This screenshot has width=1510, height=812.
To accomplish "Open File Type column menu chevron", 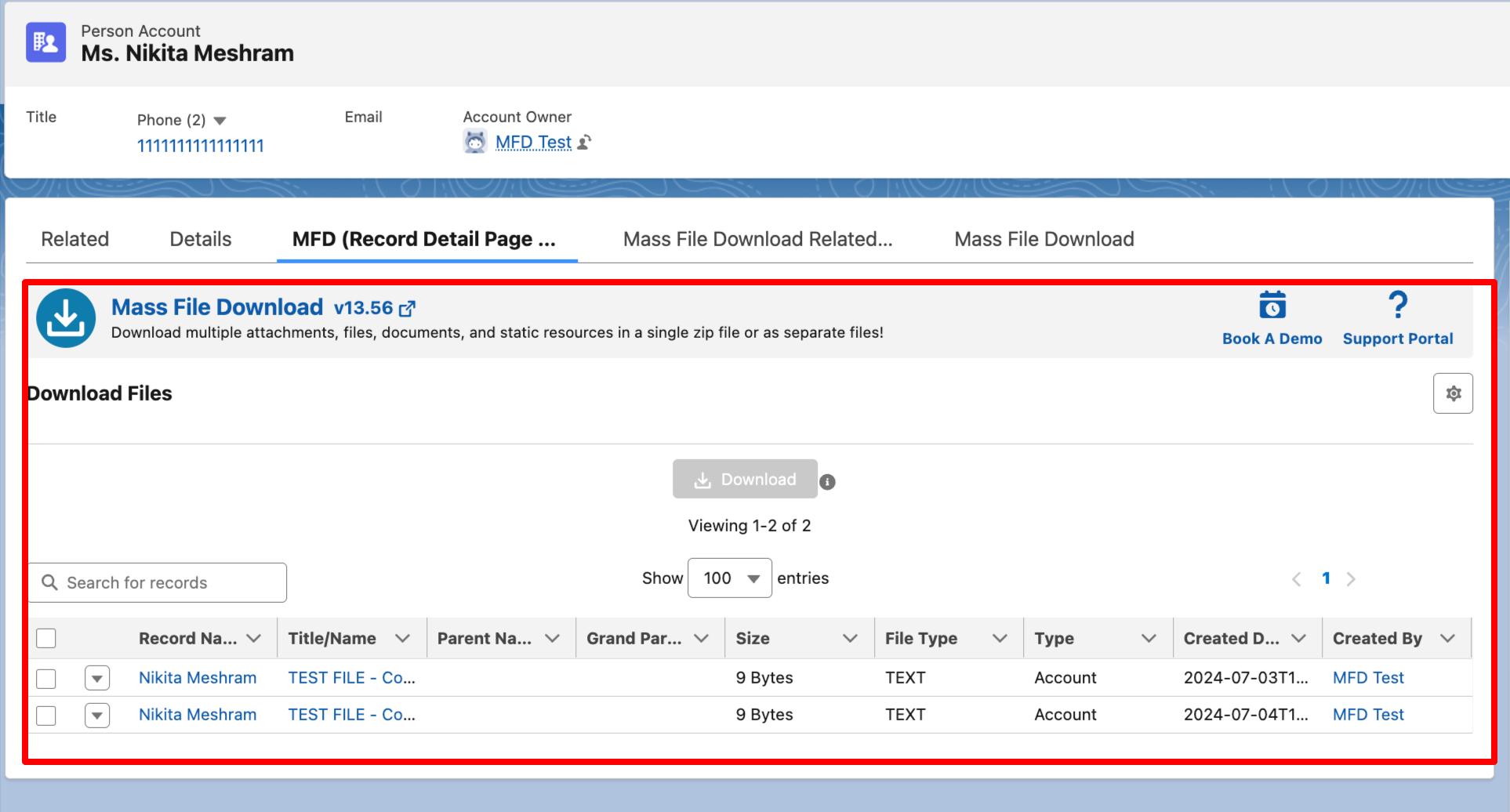I will pyautogui.click(x=1000, y=639).
